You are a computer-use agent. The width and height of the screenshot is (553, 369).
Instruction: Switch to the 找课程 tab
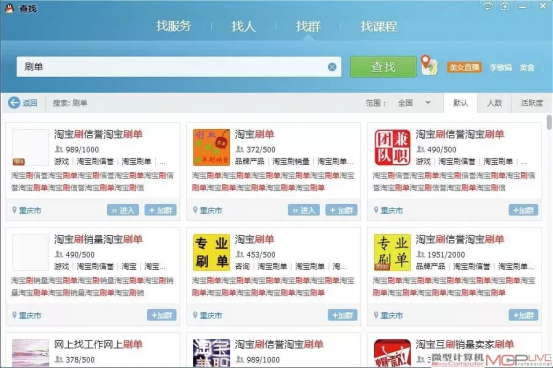(x=379, y=26)
